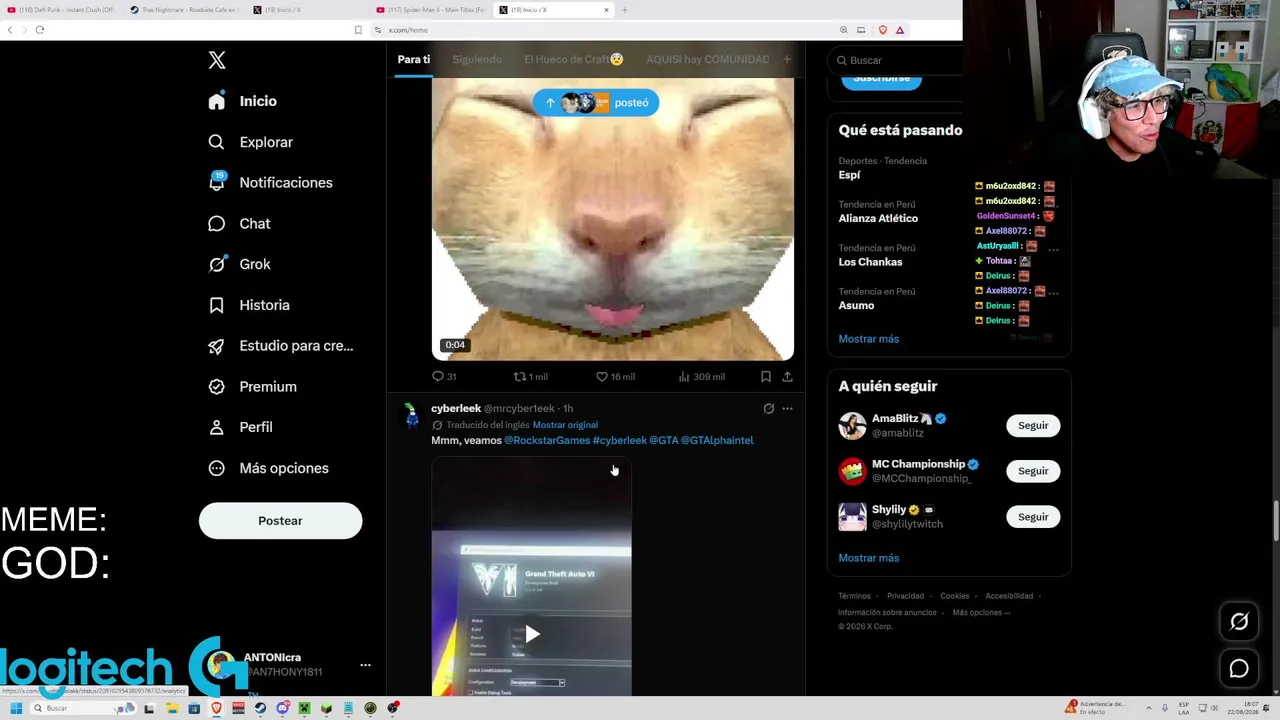
Task: Open Notificaciones in the sidebar
Action: 271,183
